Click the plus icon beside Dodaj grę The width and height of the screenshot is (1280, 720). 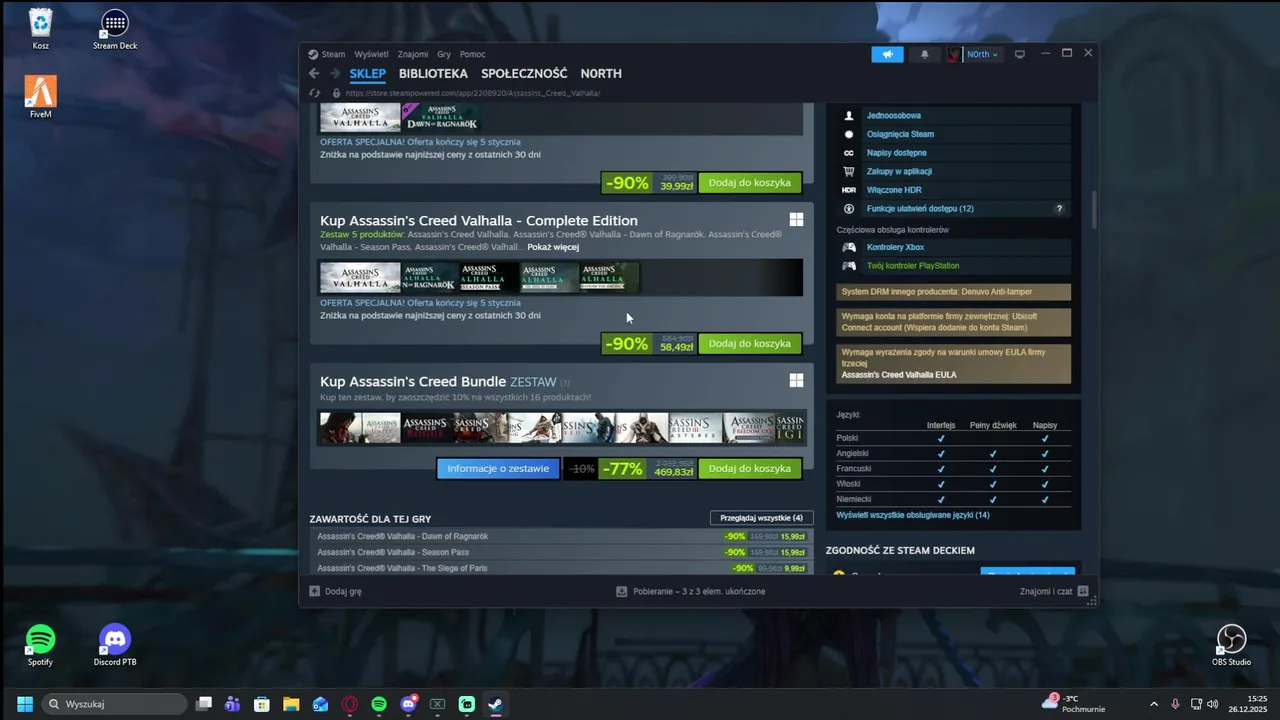[x=314, y=591]
